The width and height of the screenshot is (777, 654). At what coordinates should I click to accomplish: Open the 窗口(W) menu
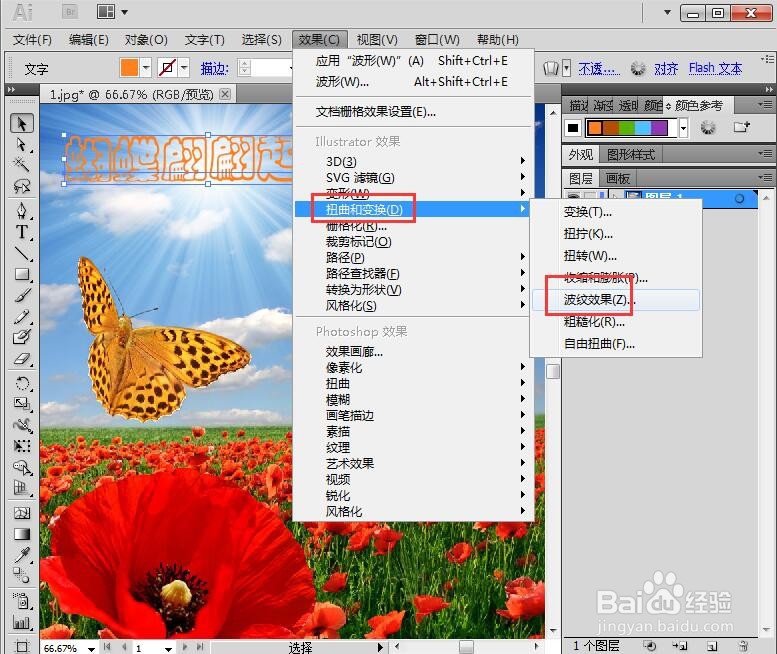click(x=437, y=40)
